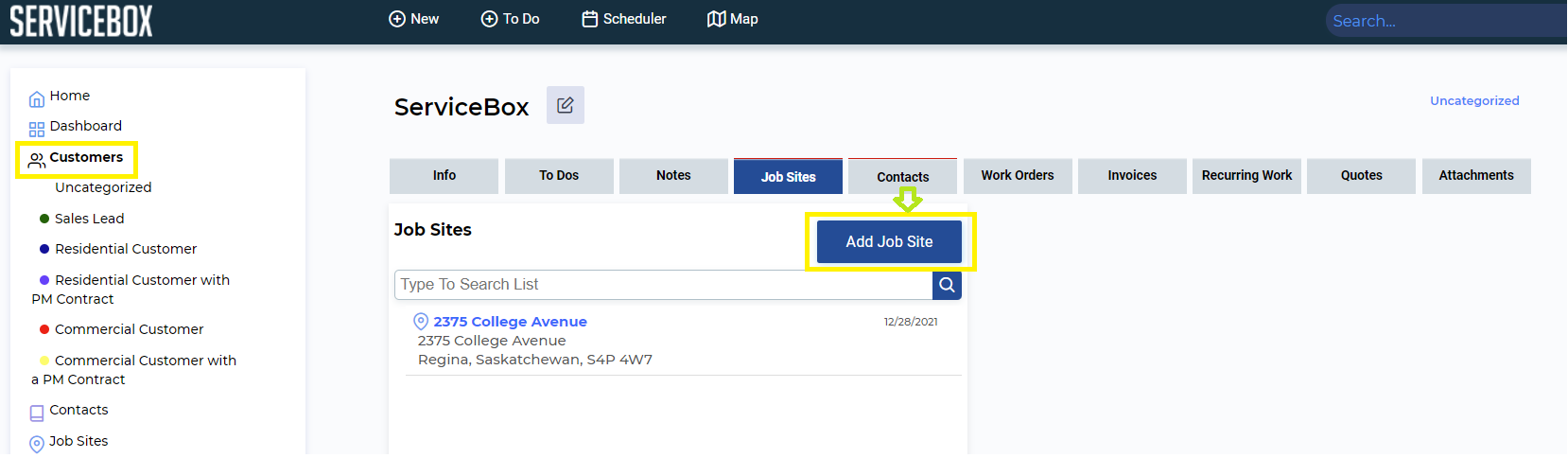This screenshot has width=1568, height=458.
Task: Select the Residential Customer category
Action: [x=126, y=249]
